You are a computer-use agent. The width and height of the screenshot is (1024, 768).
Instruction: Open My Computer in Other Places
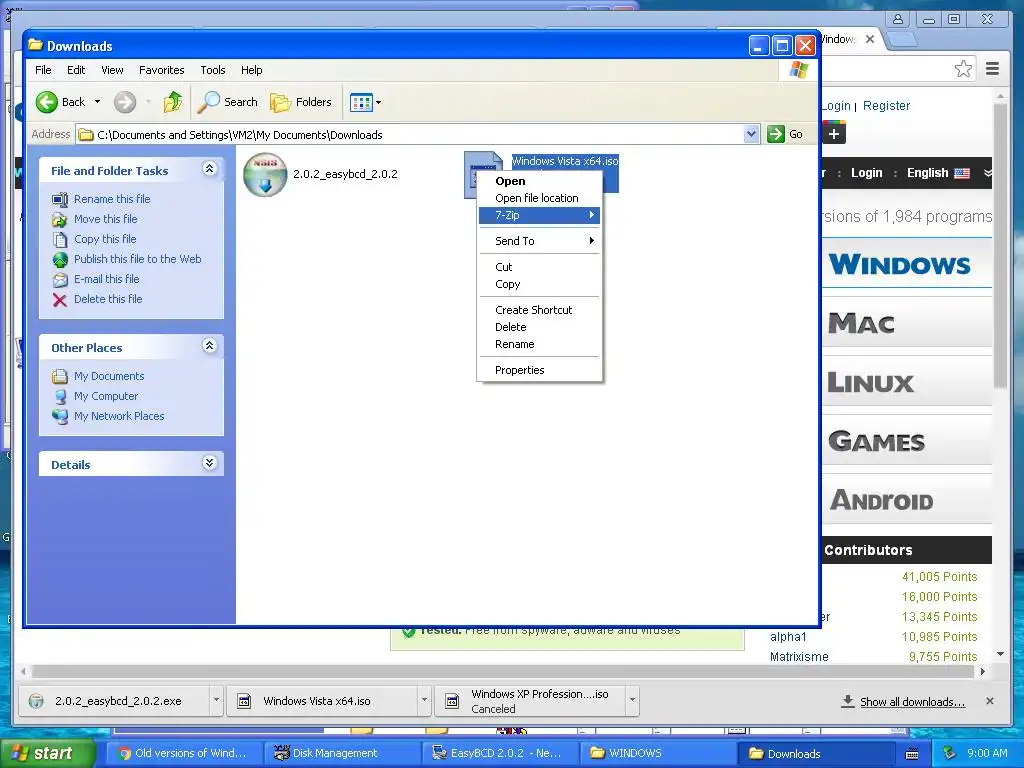(106, 396)
